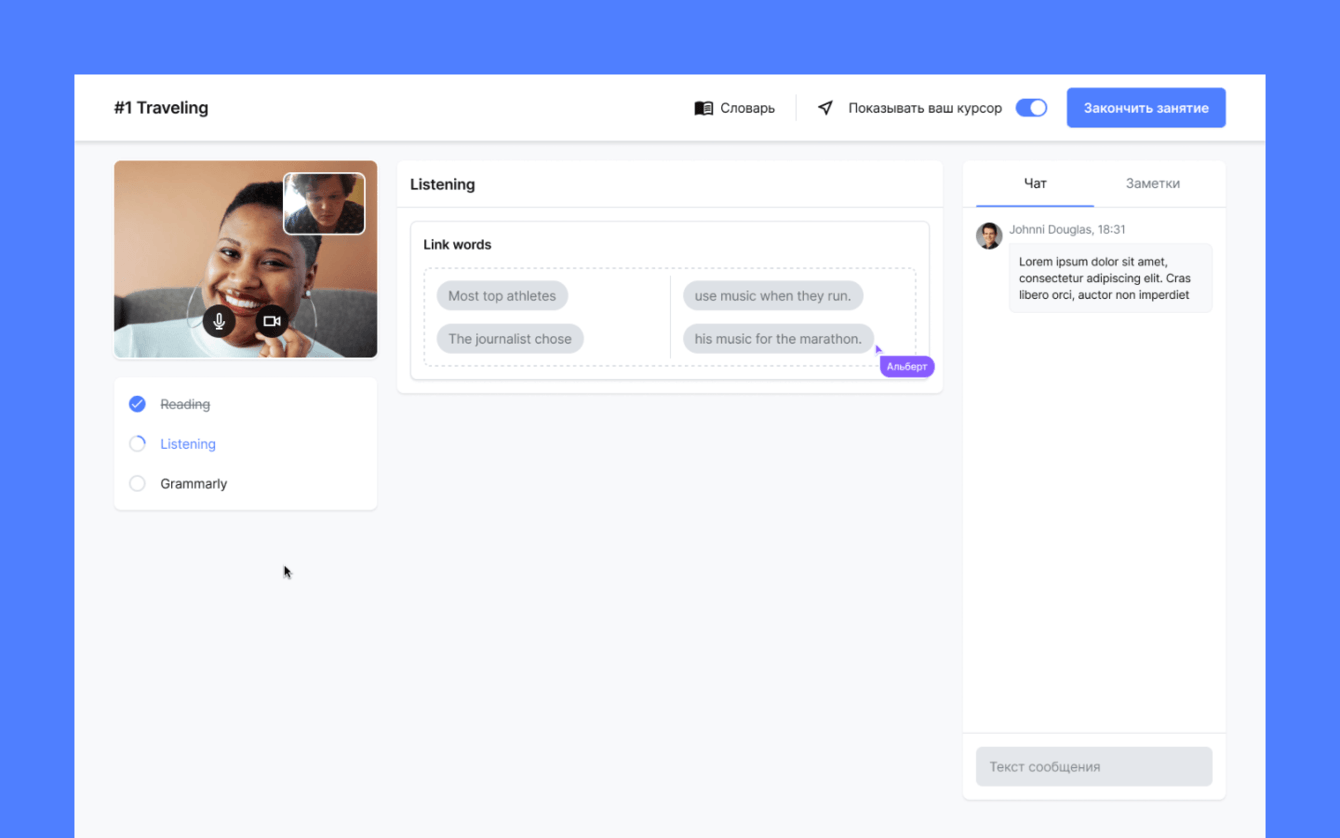Mute the microphone in the video call
This screenshot has height=838, width=1340.
point(219,321)
